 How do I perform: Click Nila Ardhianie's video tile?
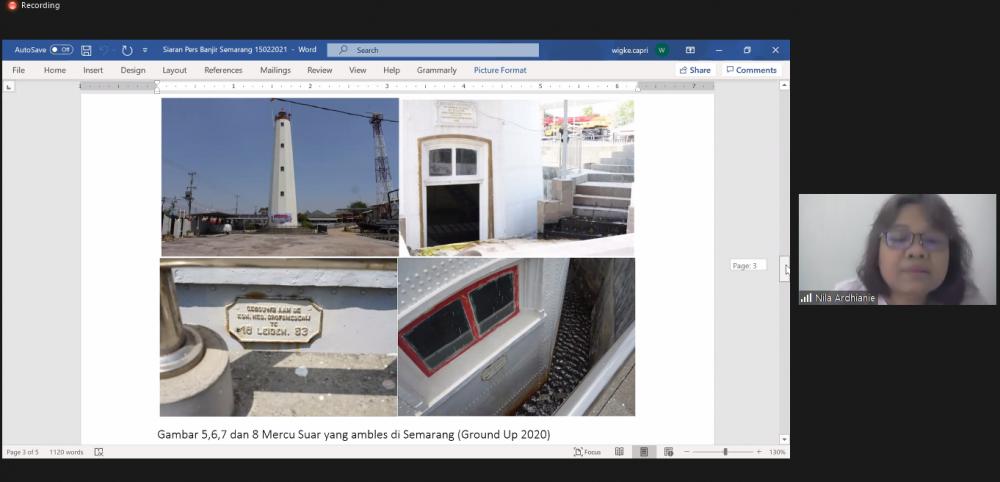[897, 249]
